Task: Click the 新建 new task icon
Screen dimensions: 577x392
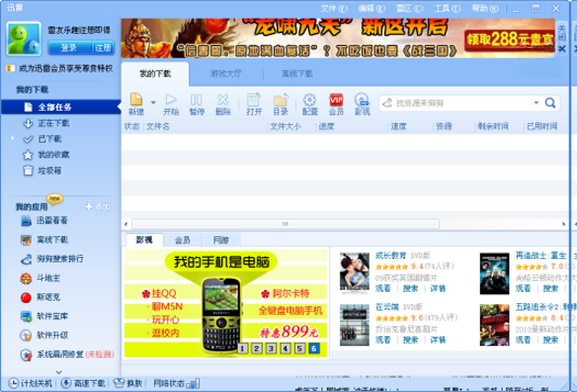Action: click(136, 104)
